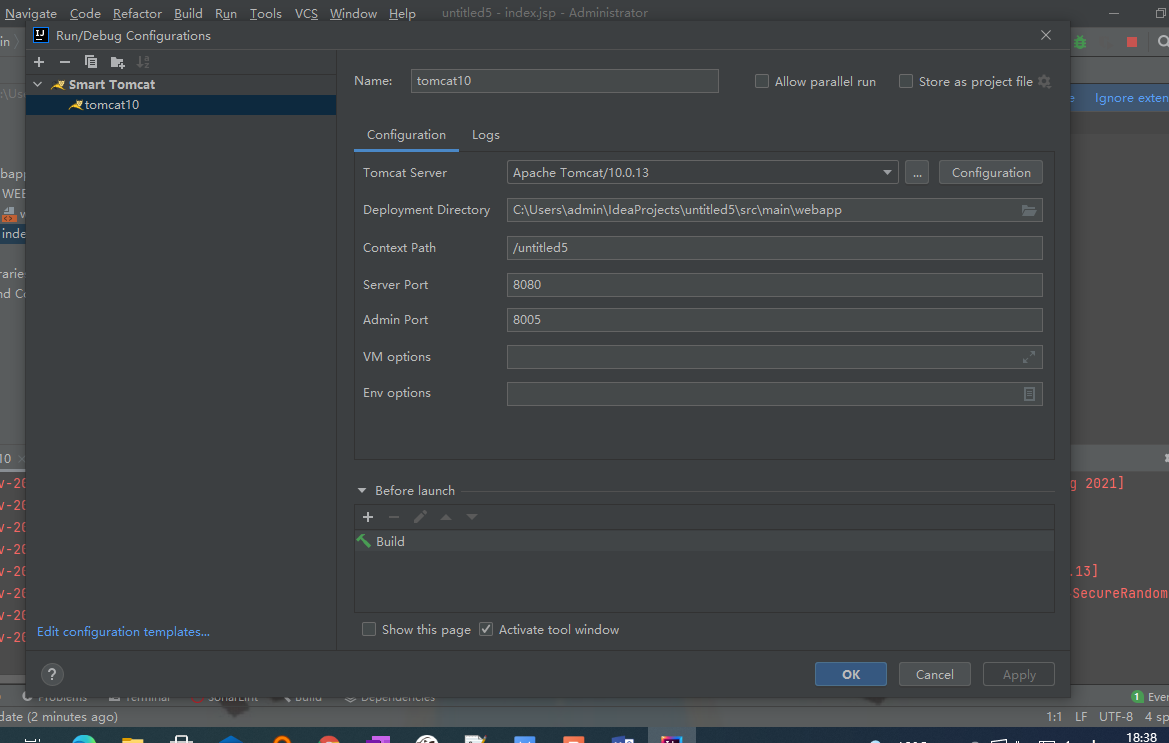
Task: Click the UTF-8 encoding in status bar
Action: click(1115, 717)
